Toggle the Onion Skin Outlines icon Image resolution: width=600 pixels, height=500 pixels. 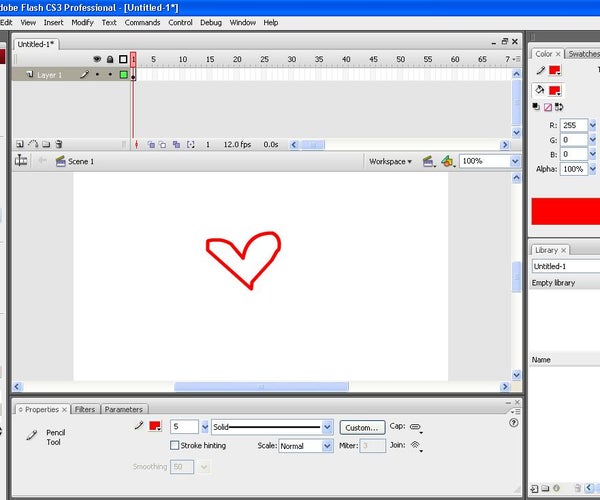[163, 145]
